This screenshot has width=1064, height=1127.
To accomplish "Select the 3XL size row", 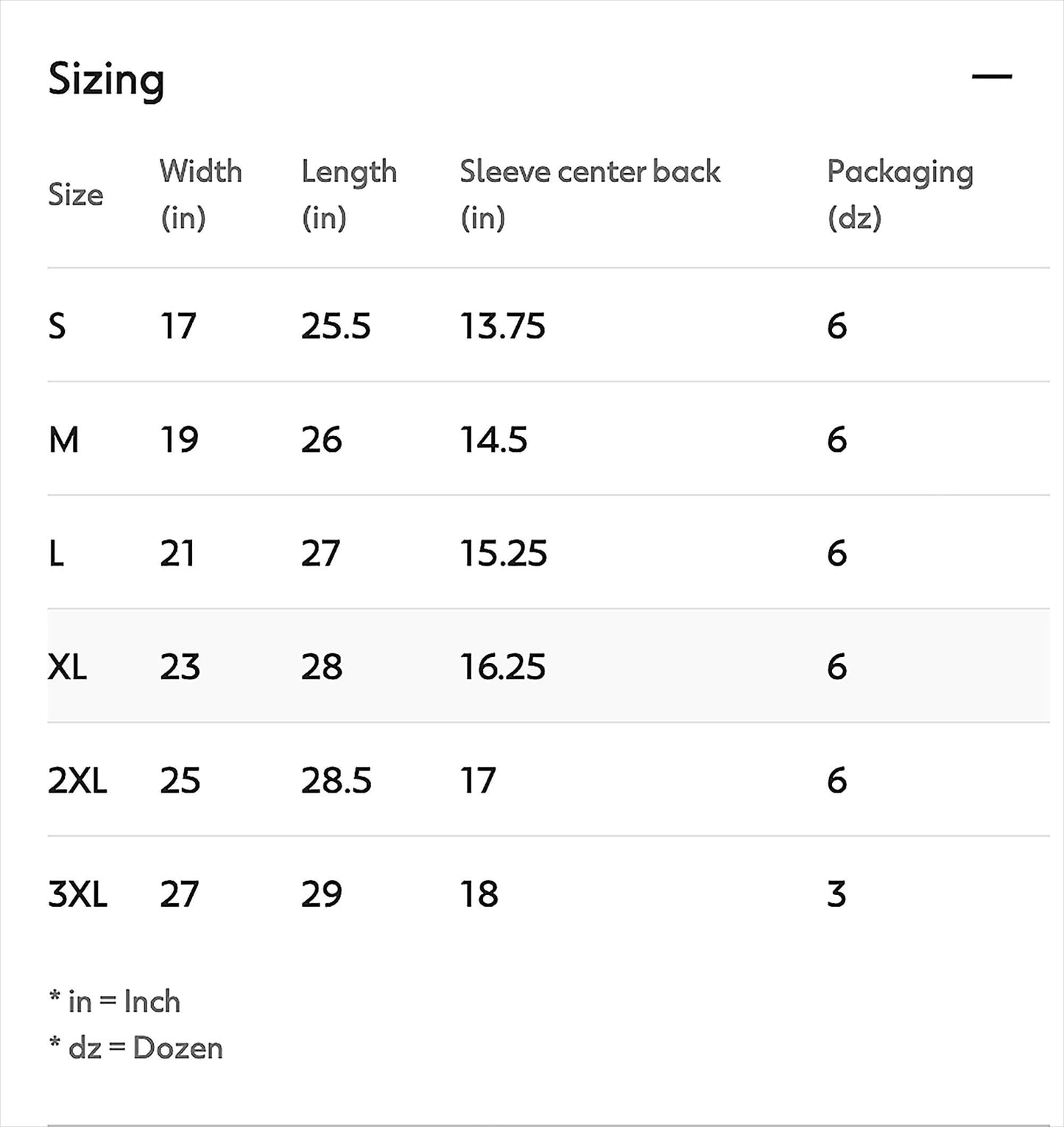I will (x=549, y=893).
